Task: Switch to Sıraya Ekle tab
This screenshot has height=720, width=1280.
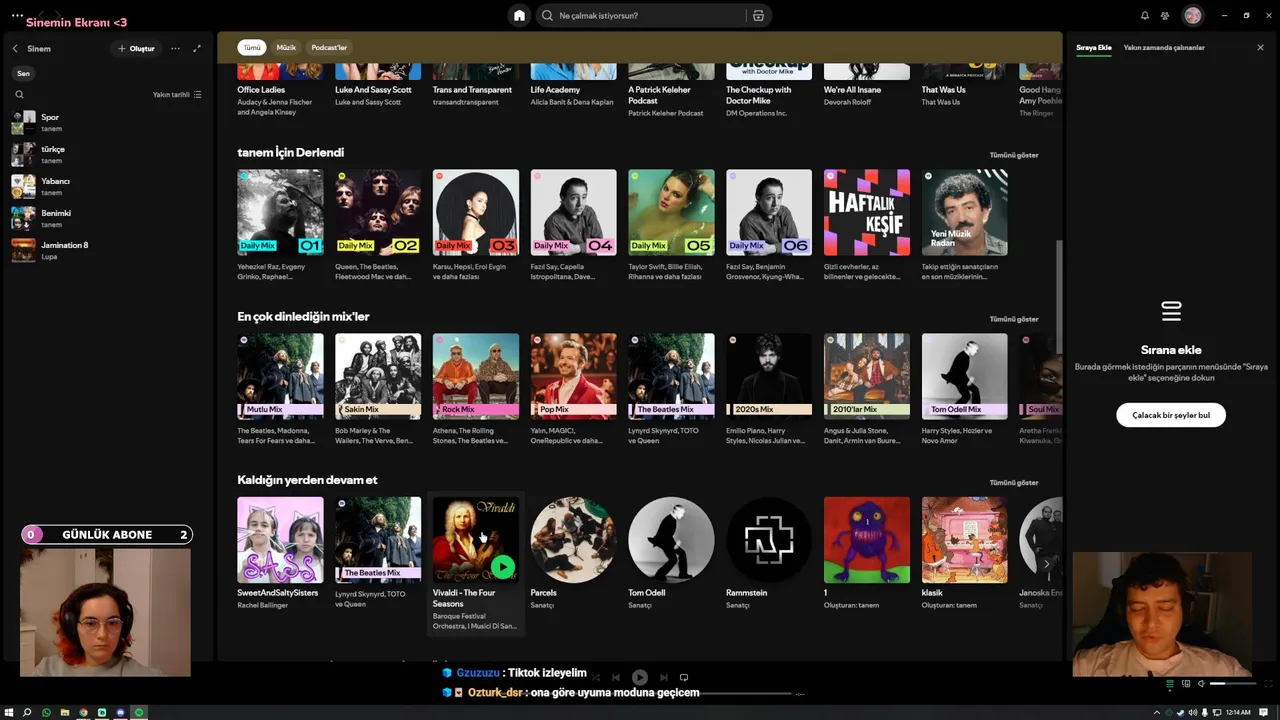Action: click(x=1094, y=47)
